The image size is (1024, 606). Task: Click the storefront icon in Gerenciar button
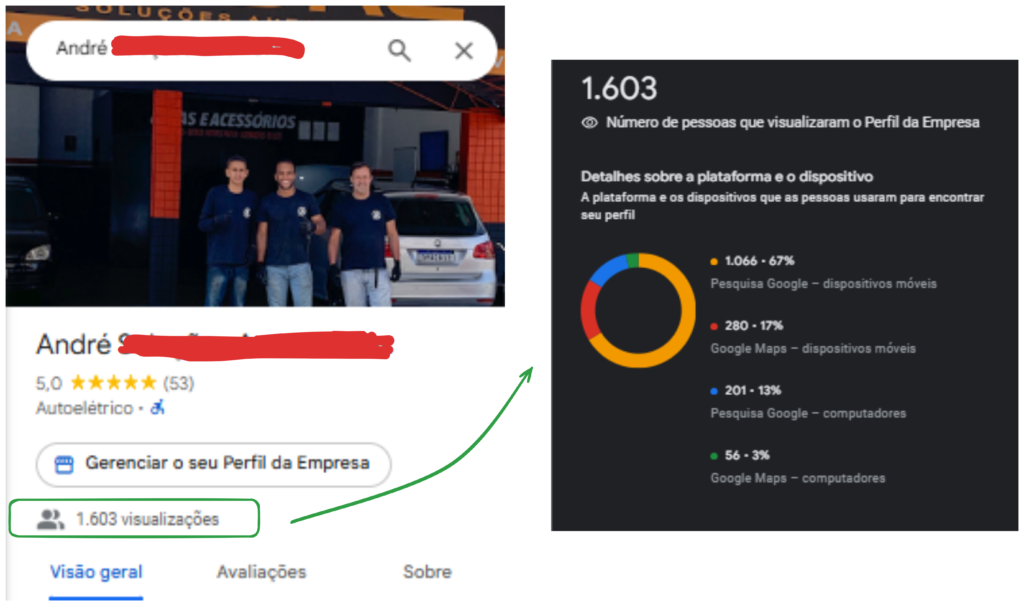64,464
